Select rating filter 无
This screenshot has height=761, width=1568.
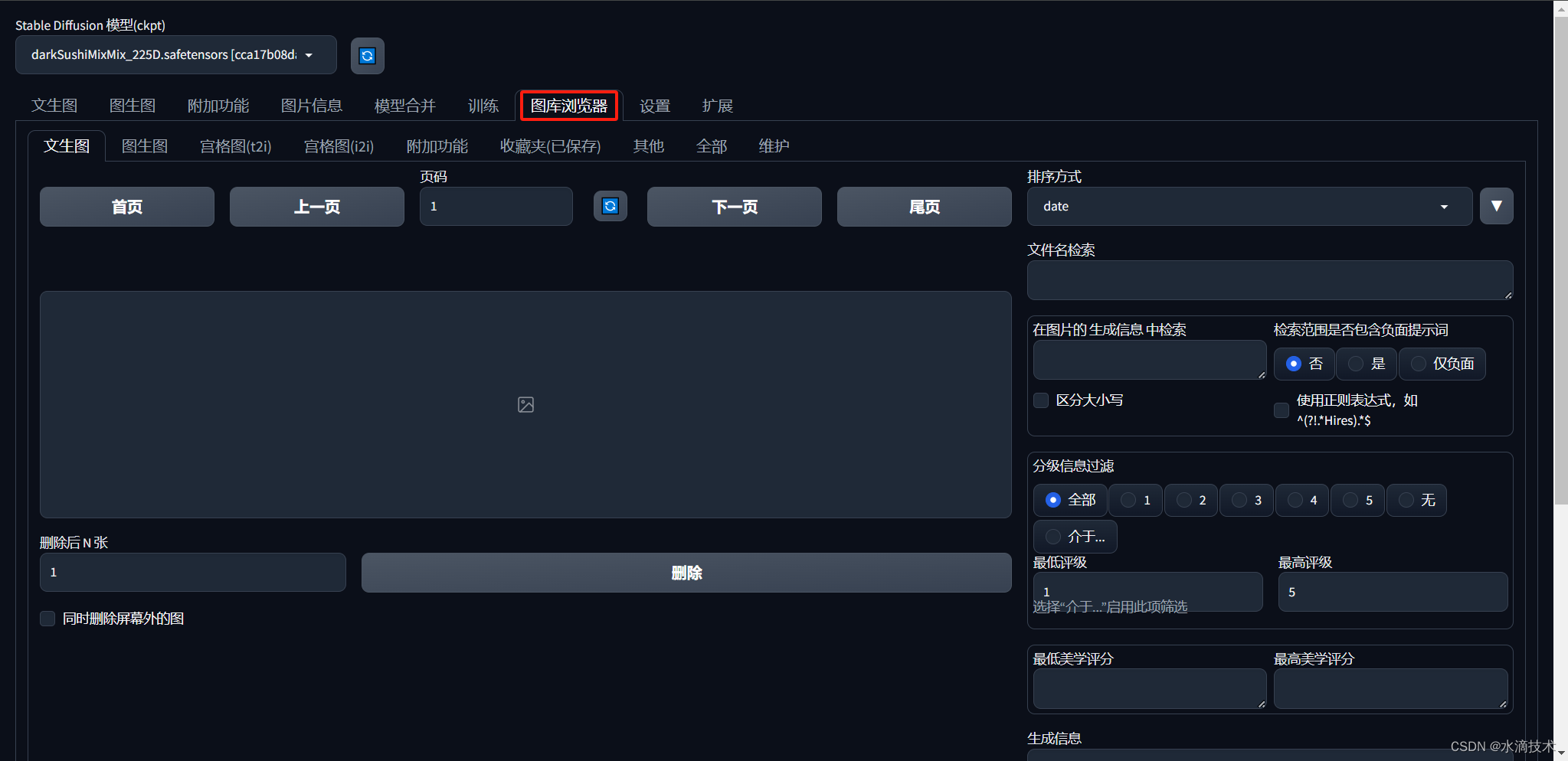point(1417,500)
